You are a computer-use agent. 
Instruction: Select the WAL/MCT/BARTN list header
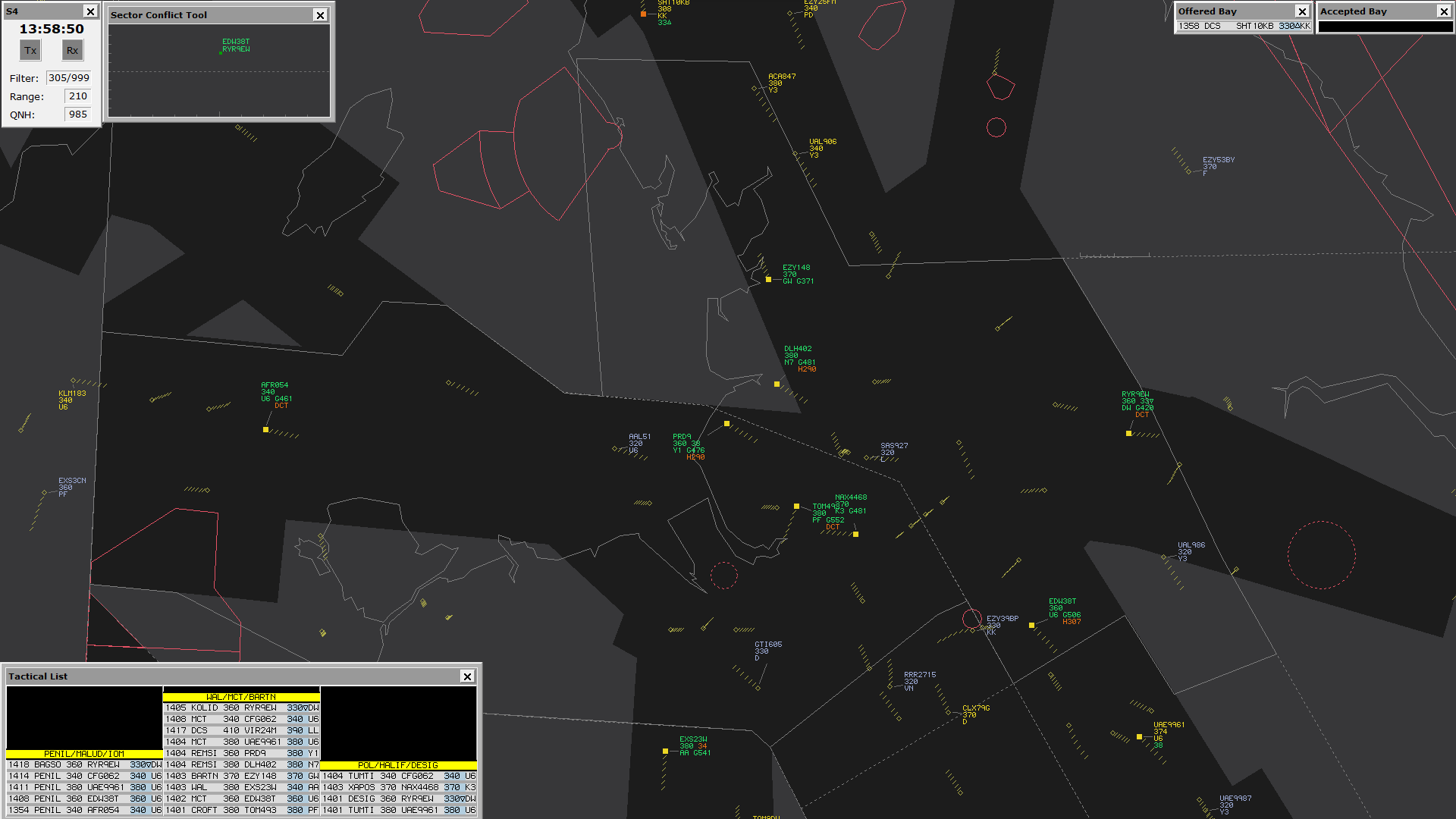pyautogui.click(x=241, y=697)
